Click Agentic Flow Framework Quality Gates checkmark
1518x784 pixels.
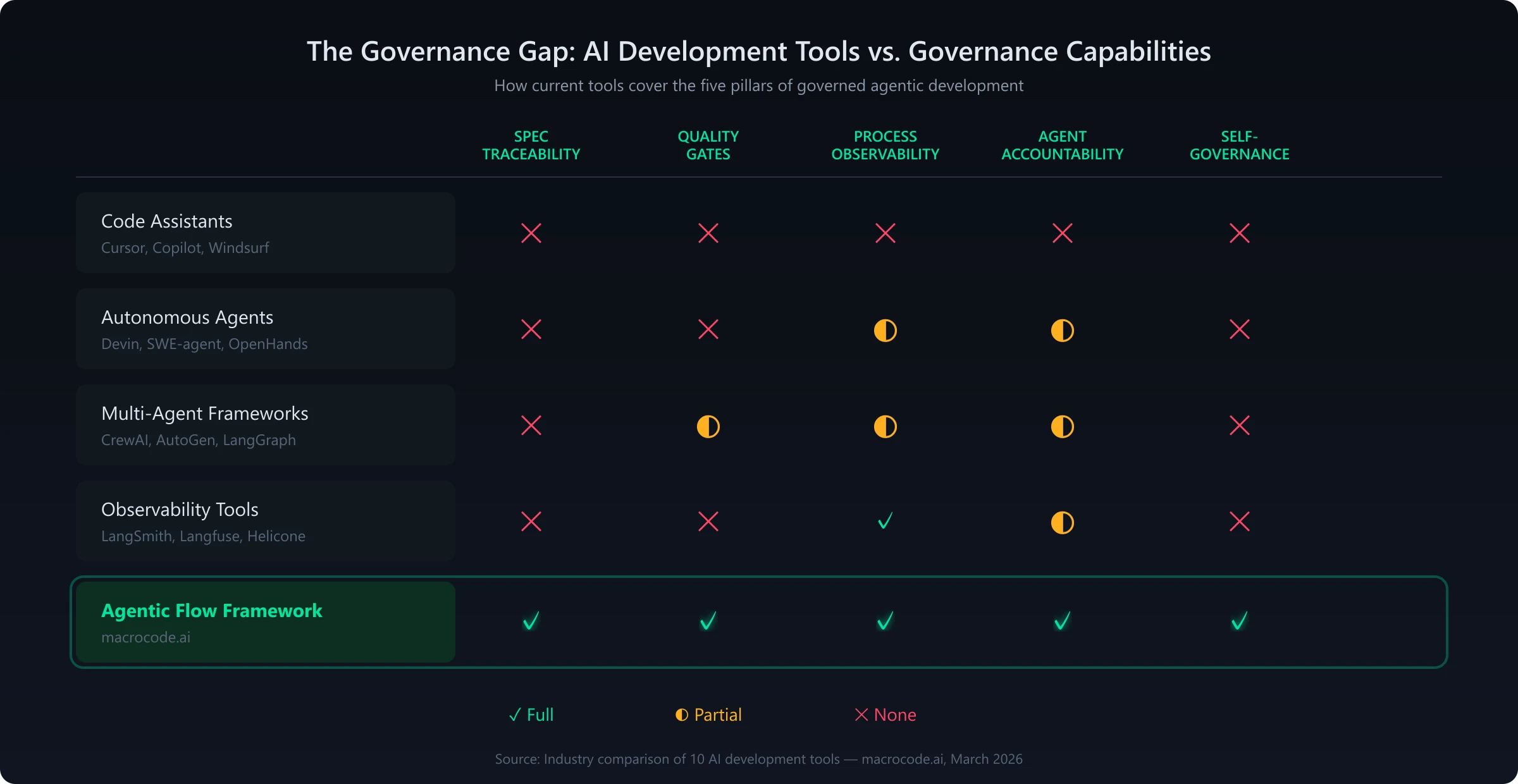[708, 621]
